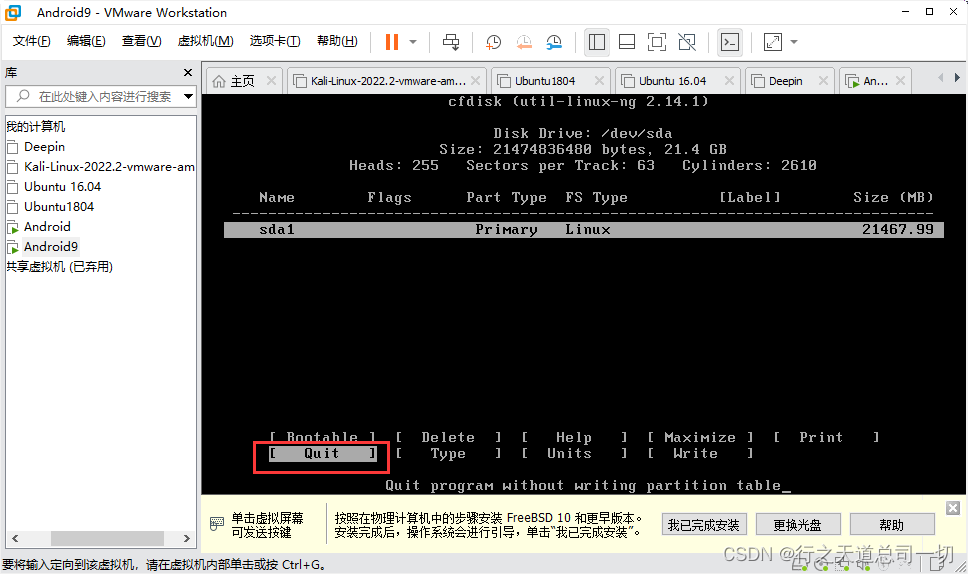Click the 更换光盘 button
This screenshot has height=574, width=968.
pyautogui.click(x=798, y=525)
